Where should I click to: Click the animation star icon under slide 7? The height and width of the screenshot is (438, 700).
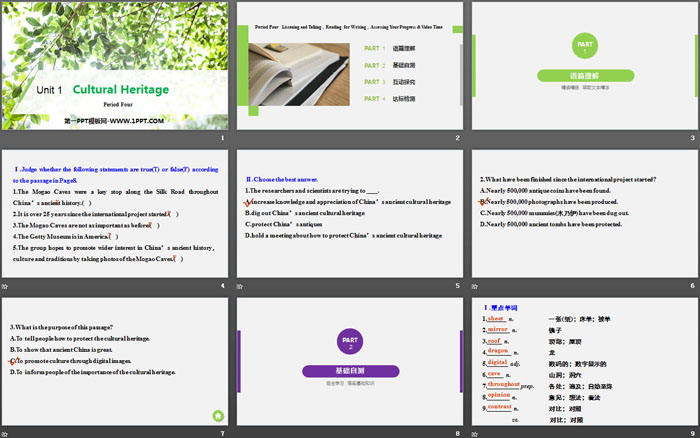4,434
